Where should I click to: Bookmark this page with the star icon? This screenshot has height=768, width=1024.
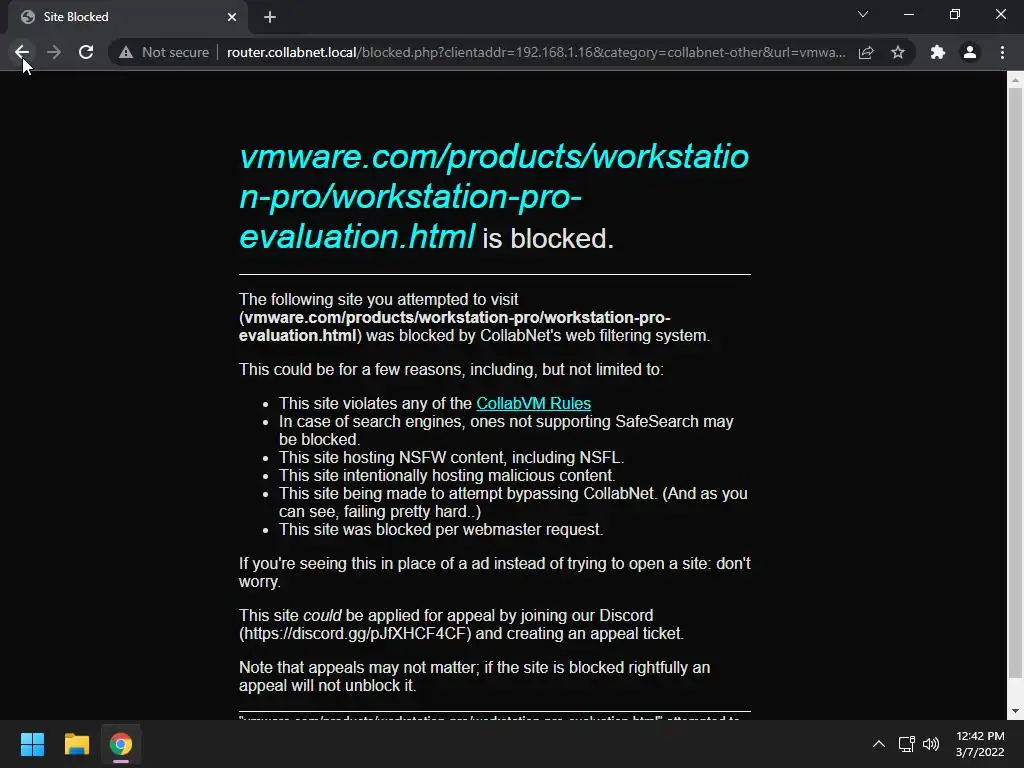coord(898,52)
